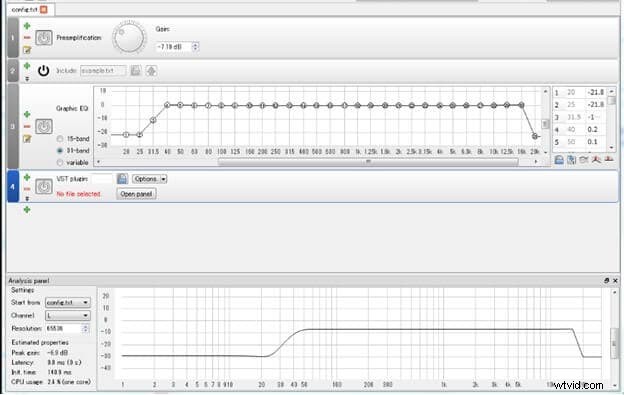Export Graphic EQ response to file icon

click(x=571, y=160)
